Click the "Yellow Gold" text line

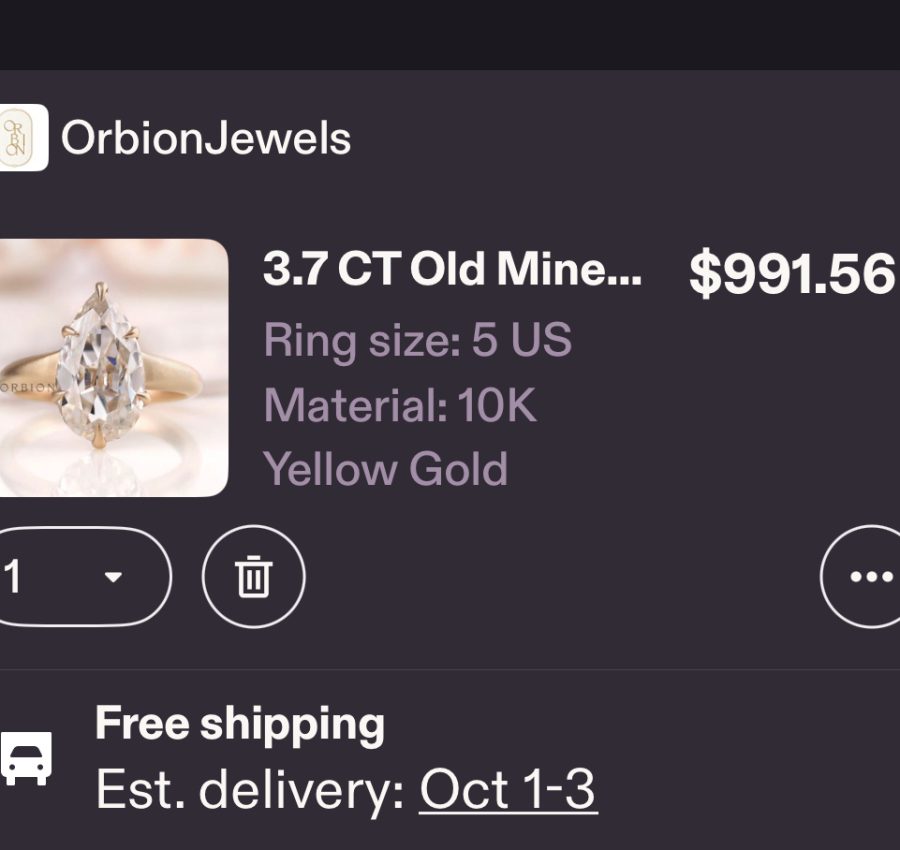pyautogui.click(x=385, y=469)
